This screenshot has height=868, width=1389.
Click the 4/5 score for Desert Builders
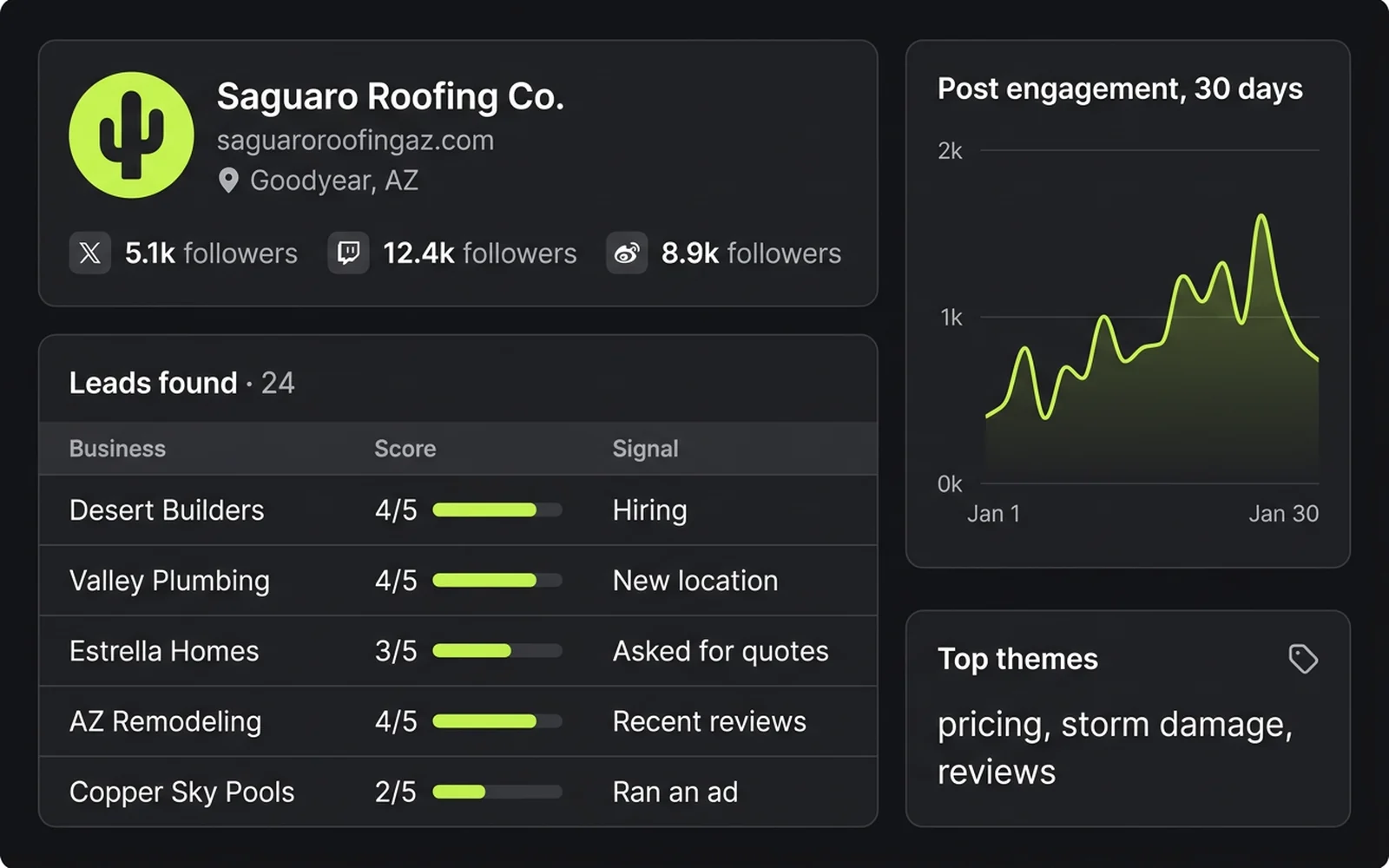pyautogui.click(x=396, y=510)
